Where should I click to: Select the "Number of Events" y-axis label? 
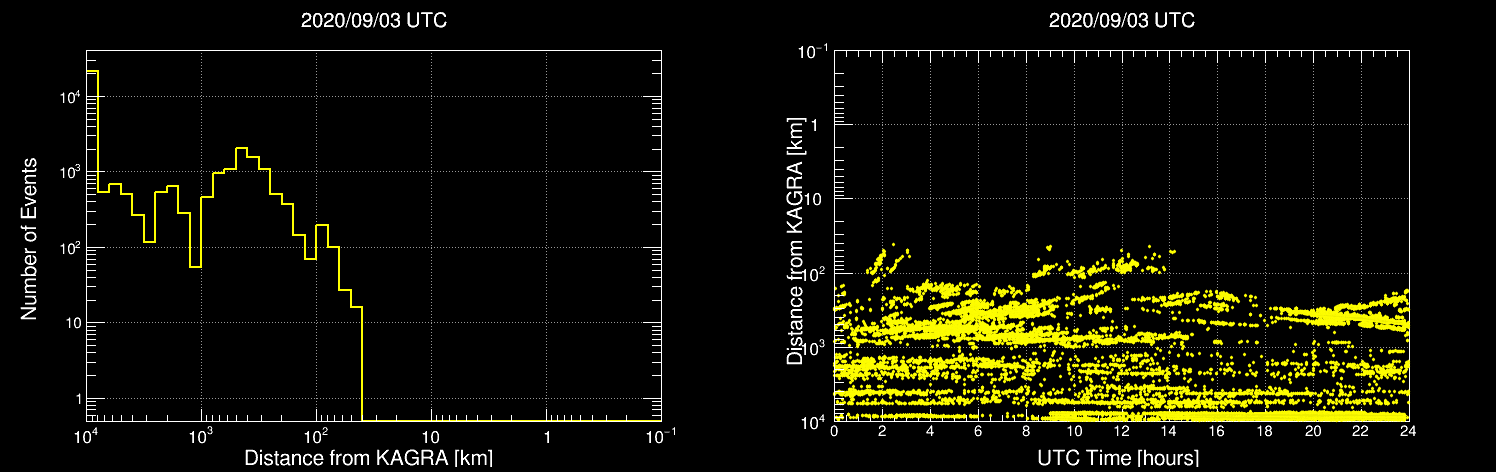pyautogui.click(x=29, y=238)
